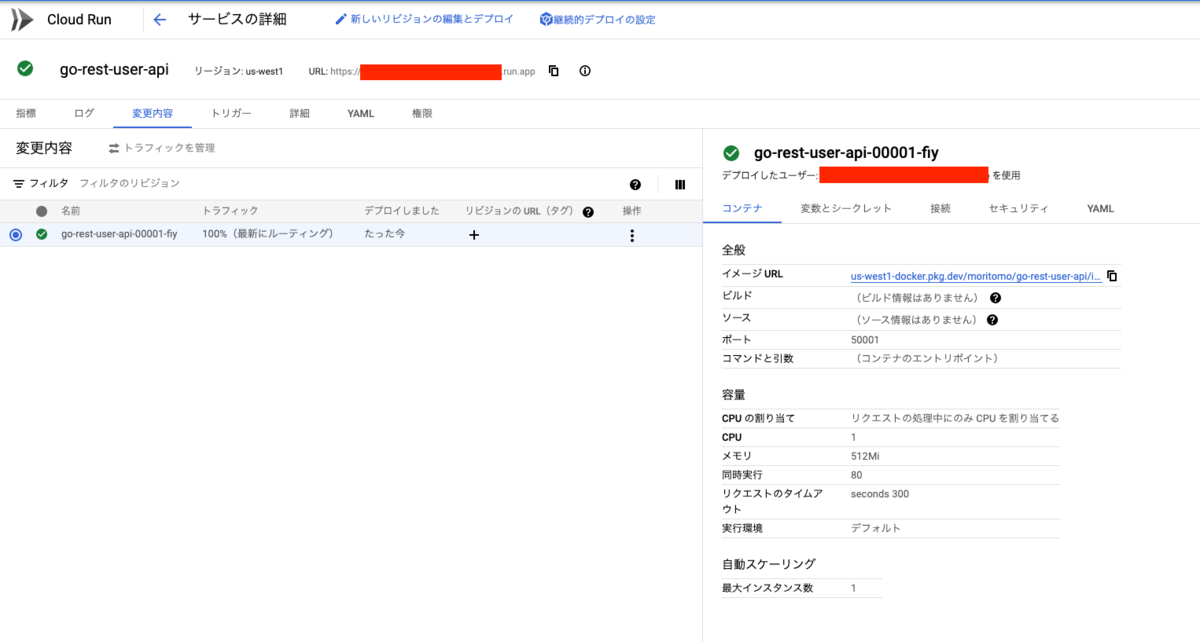Click the Cloud Run logo
The image size is (1200, 642).
click(x=21, y=18)
